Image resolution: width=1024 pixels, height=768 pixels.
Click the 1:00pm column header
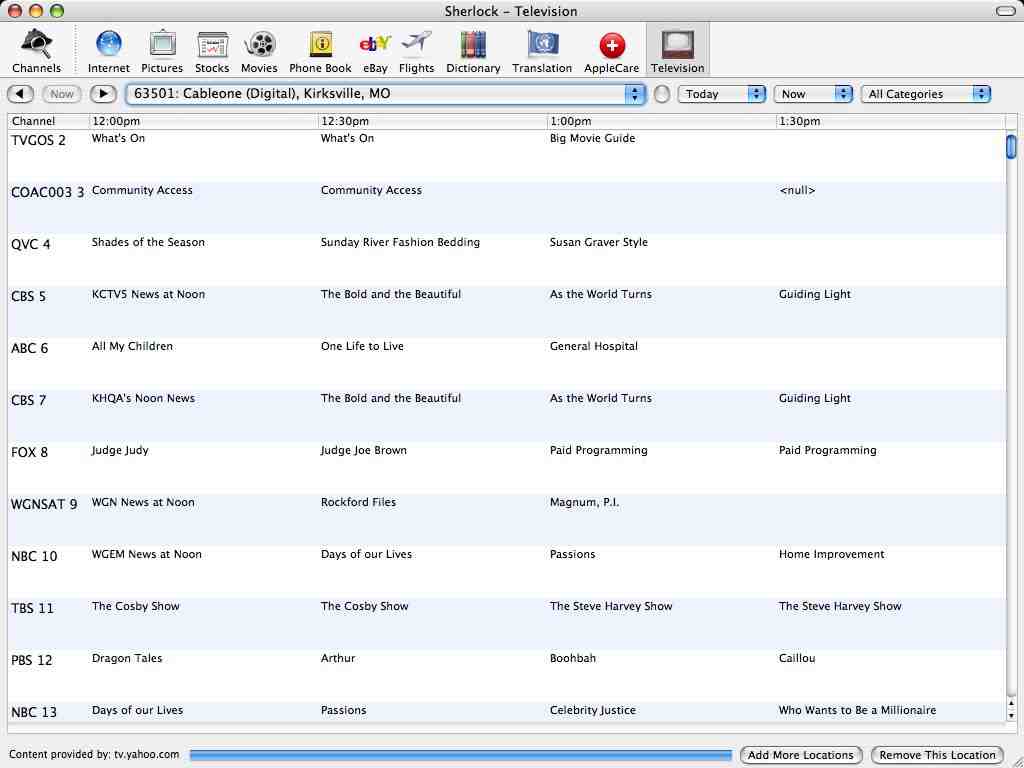[662, 121]
